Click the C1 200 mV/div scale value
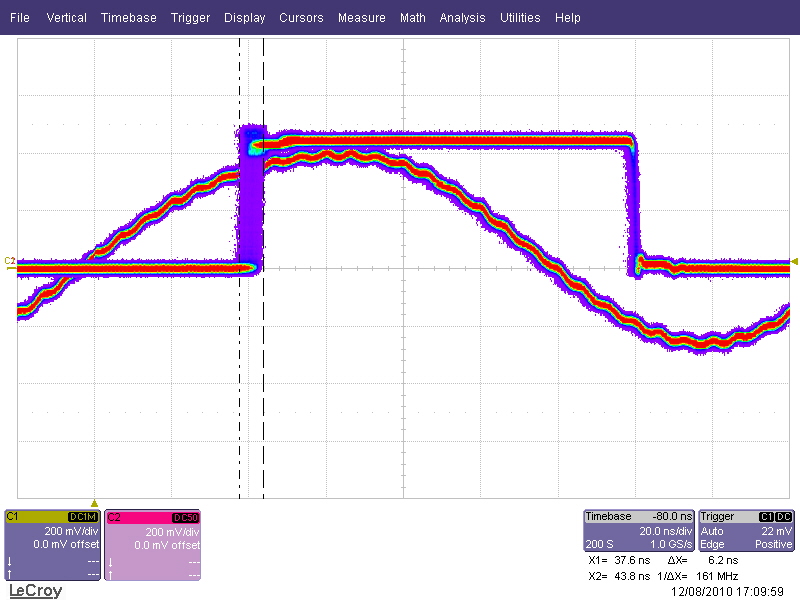Viewport: 800px width, 600px height. pos(71,531)
